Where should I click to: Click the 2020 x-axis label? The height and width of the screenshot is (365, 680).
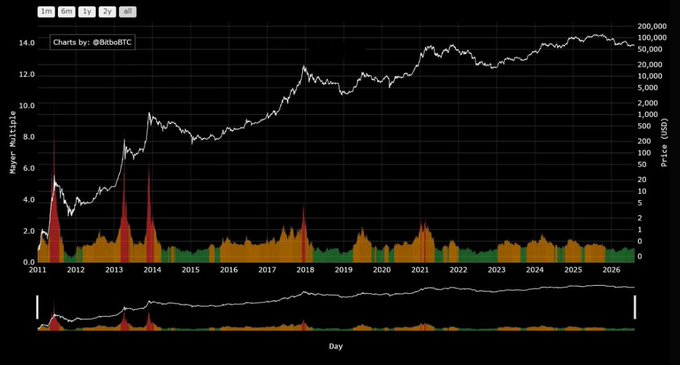[x=382, y=270]
